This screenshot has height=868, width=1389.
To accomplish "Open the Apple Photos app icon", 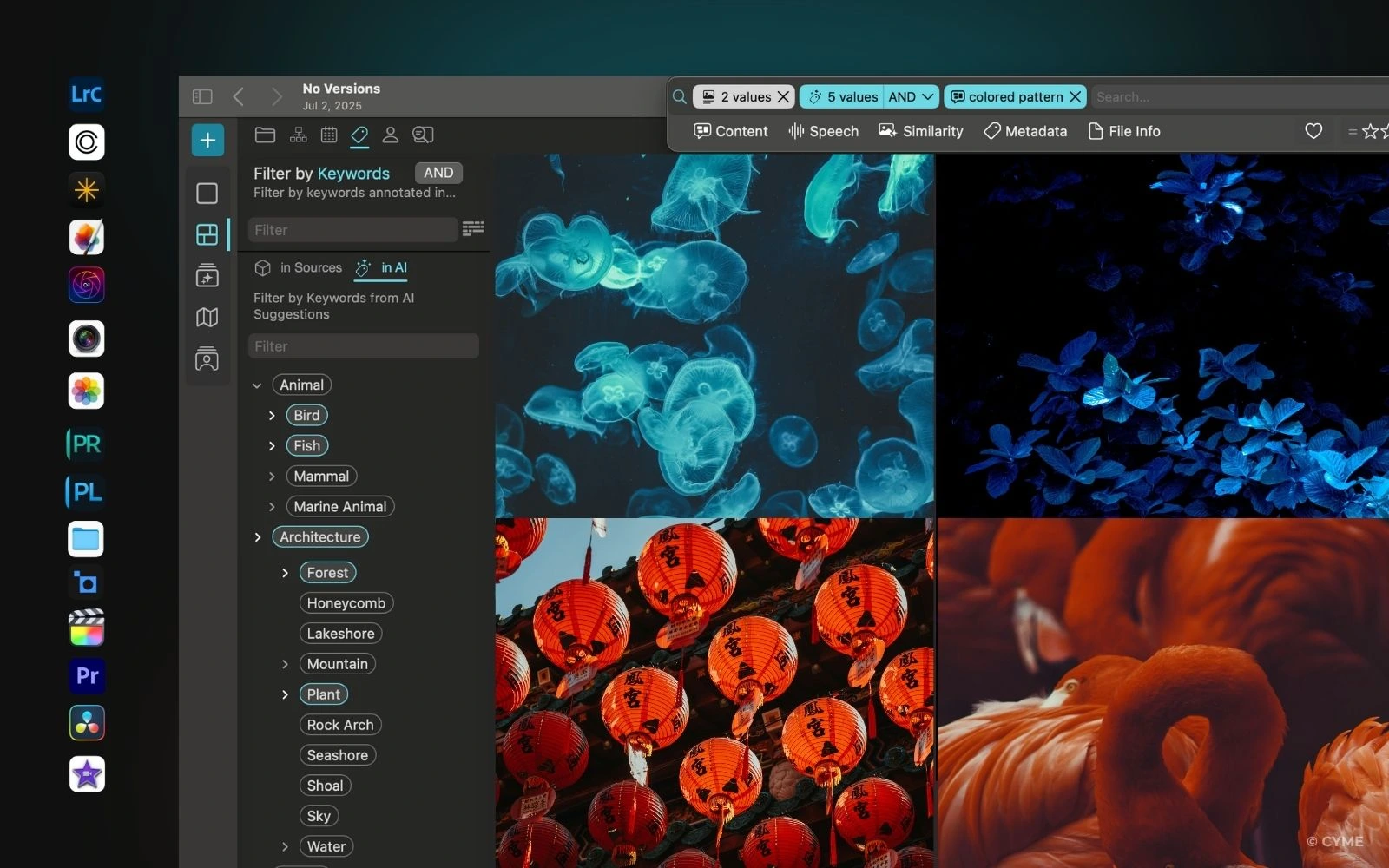I will point(87,391).
